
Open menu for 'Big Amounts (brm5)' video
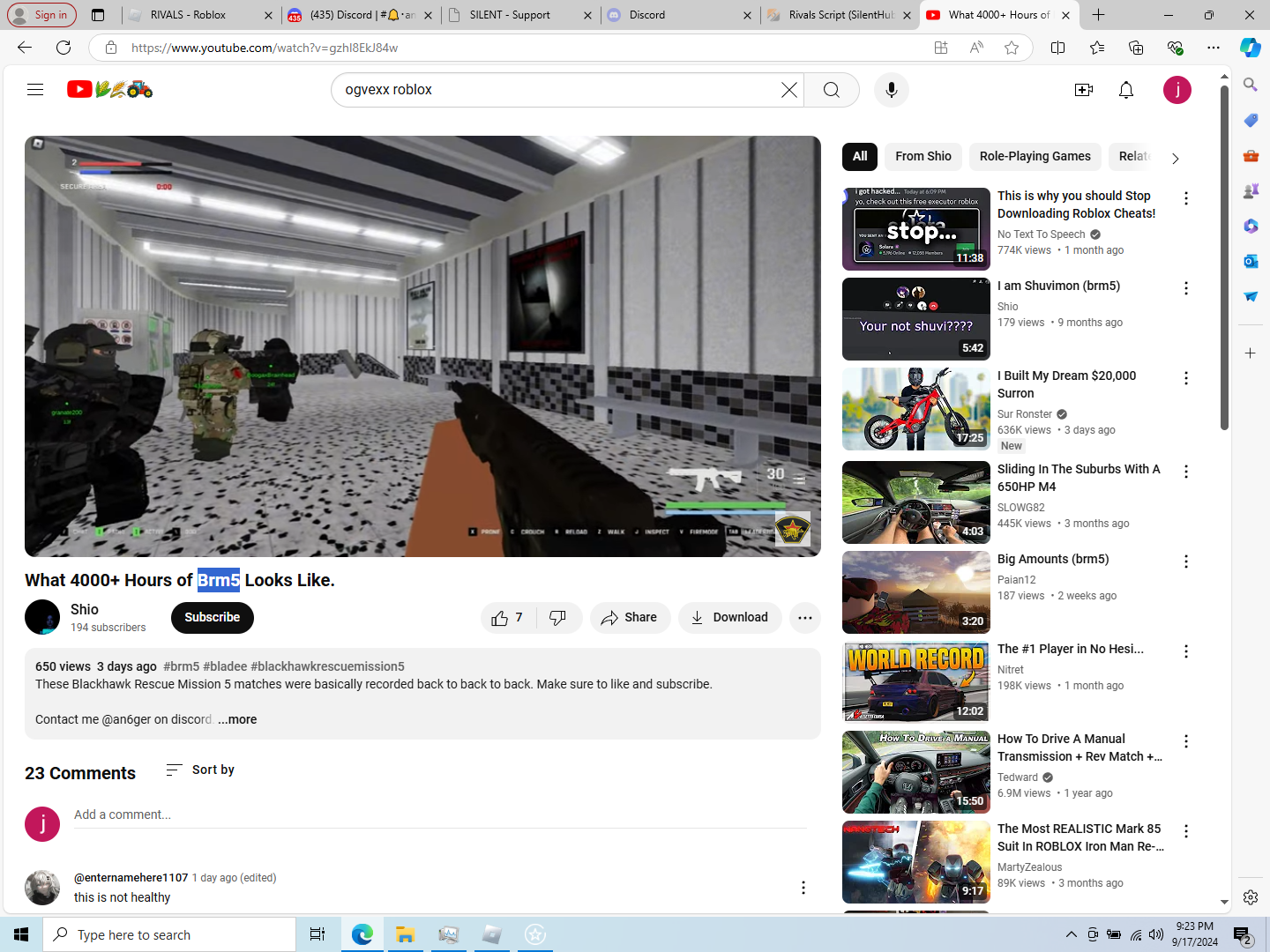[x=1186, y=562]
